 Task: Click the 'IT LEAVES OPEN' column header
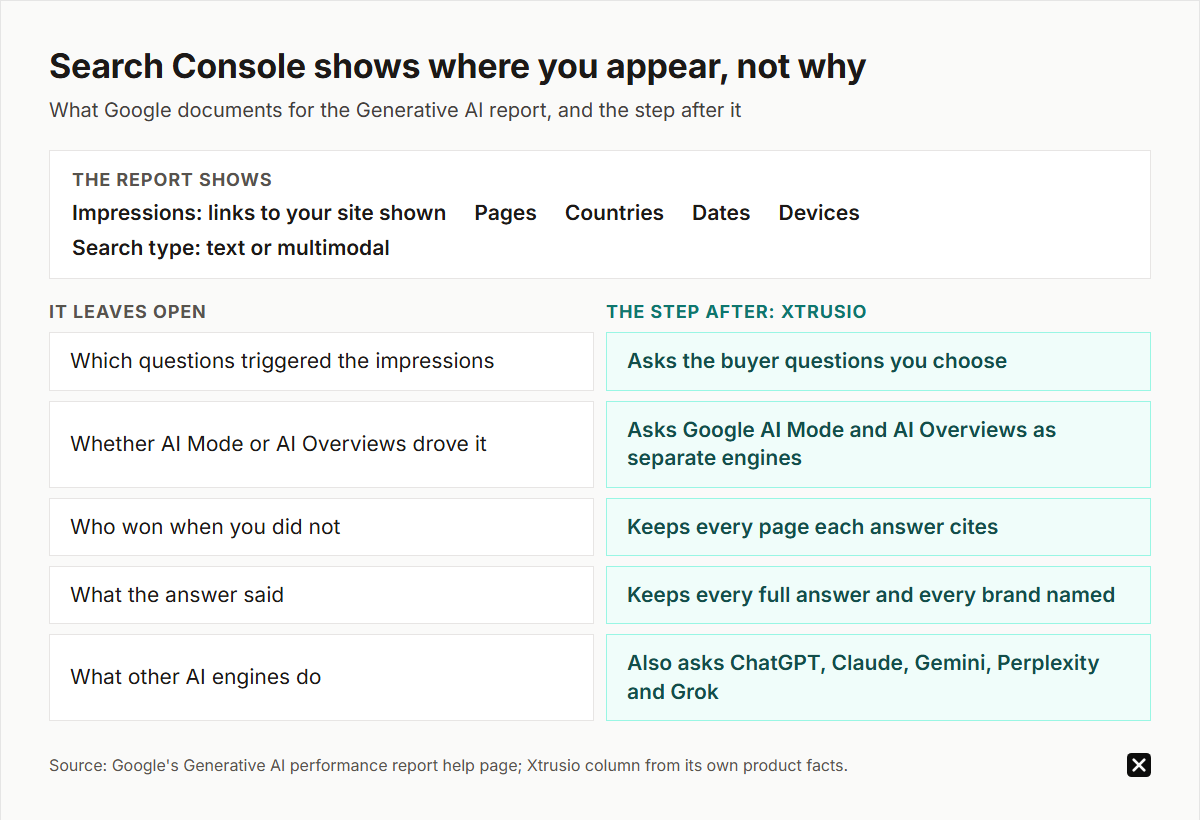[x=128, y=312]
